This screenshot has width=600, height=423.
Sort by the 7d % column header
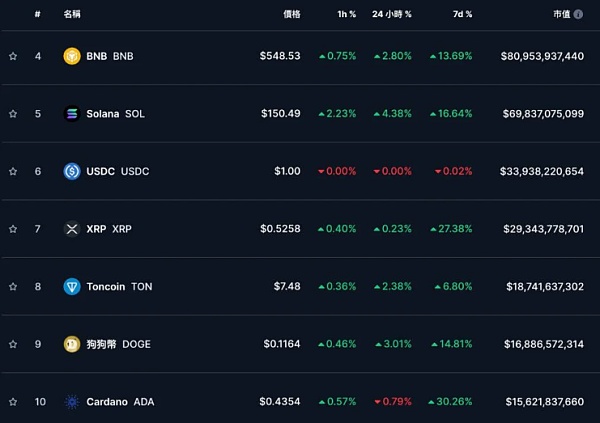(461, 15)
